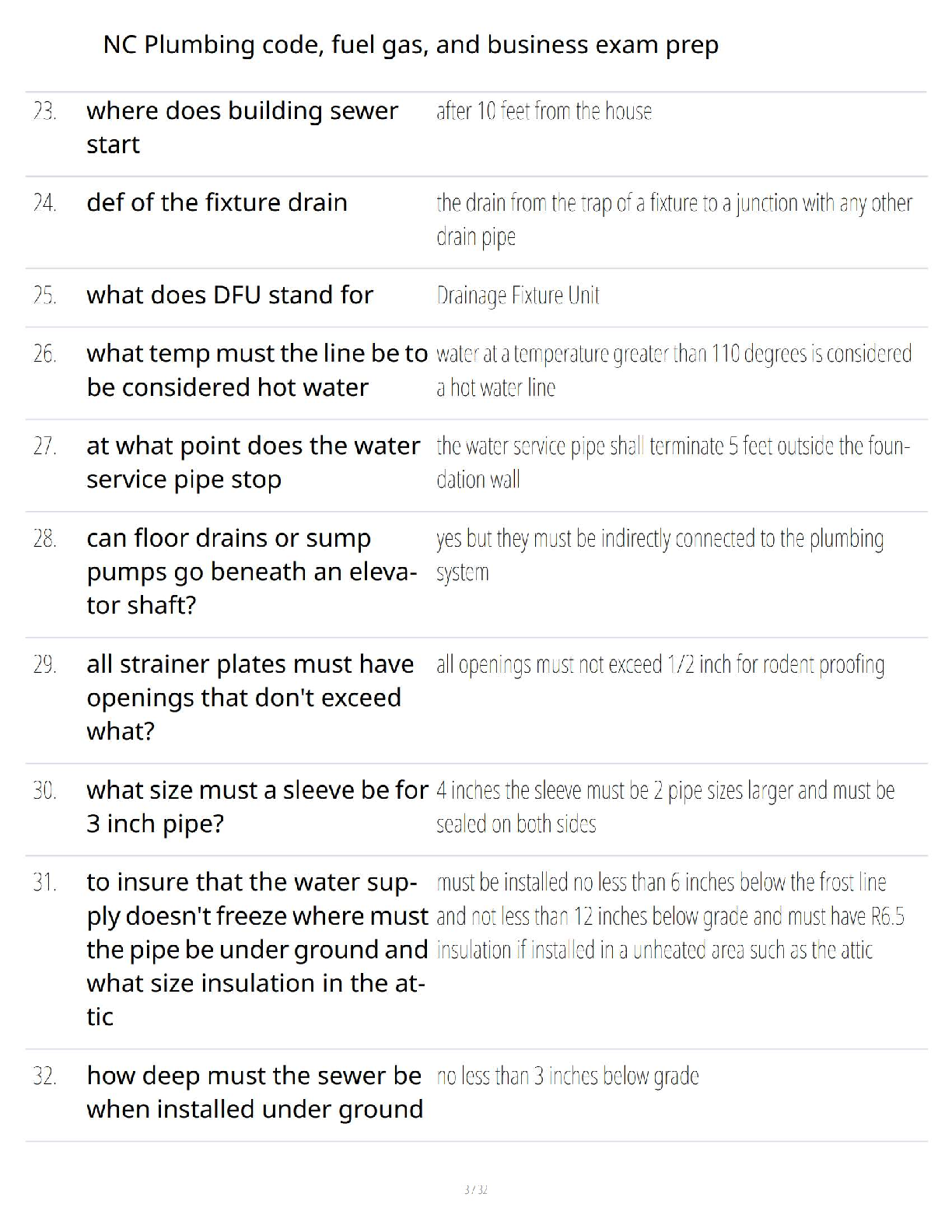This screenshot has height=1232, width=952.
Task: Click answer 'no less than 3 inches below grade'
Action: click(568, 1076)
